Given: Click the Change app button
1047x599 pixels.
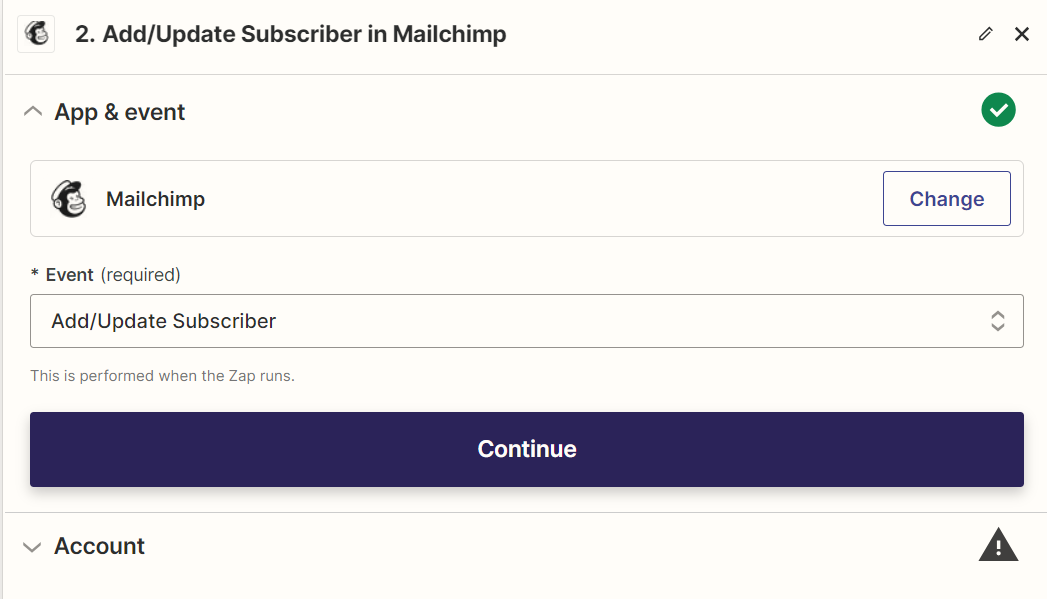Looking at the screenshot, I should tap(946, 199).
